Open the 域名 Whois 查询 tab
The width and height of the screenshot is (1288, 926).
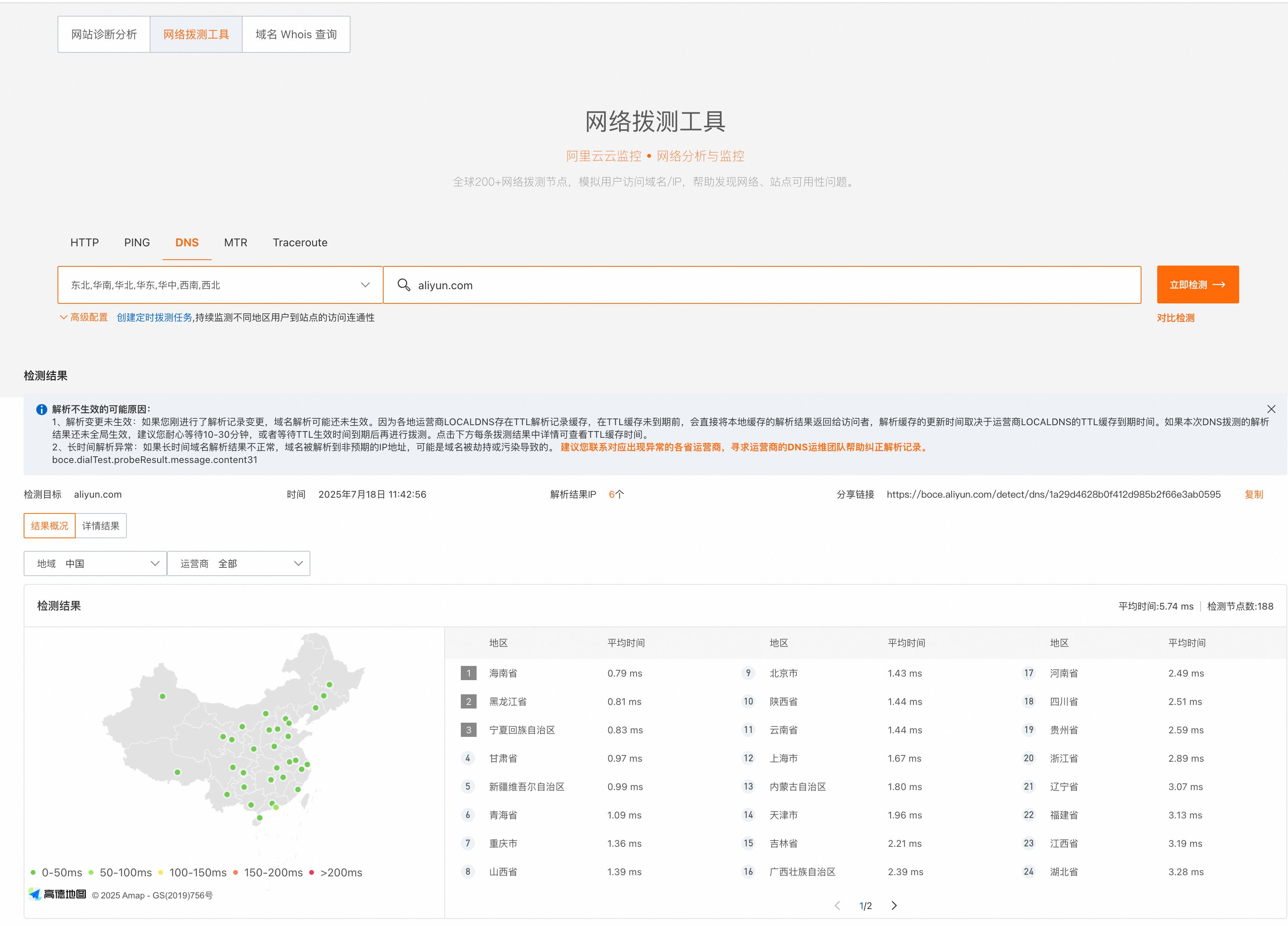[296, 34]
